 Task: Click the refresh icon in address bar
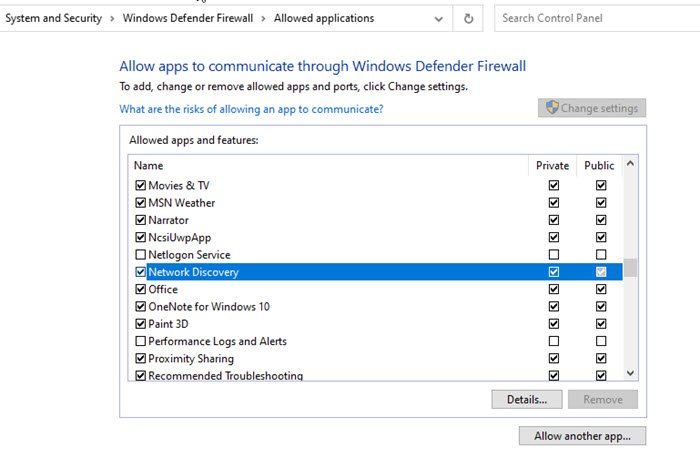468,18
